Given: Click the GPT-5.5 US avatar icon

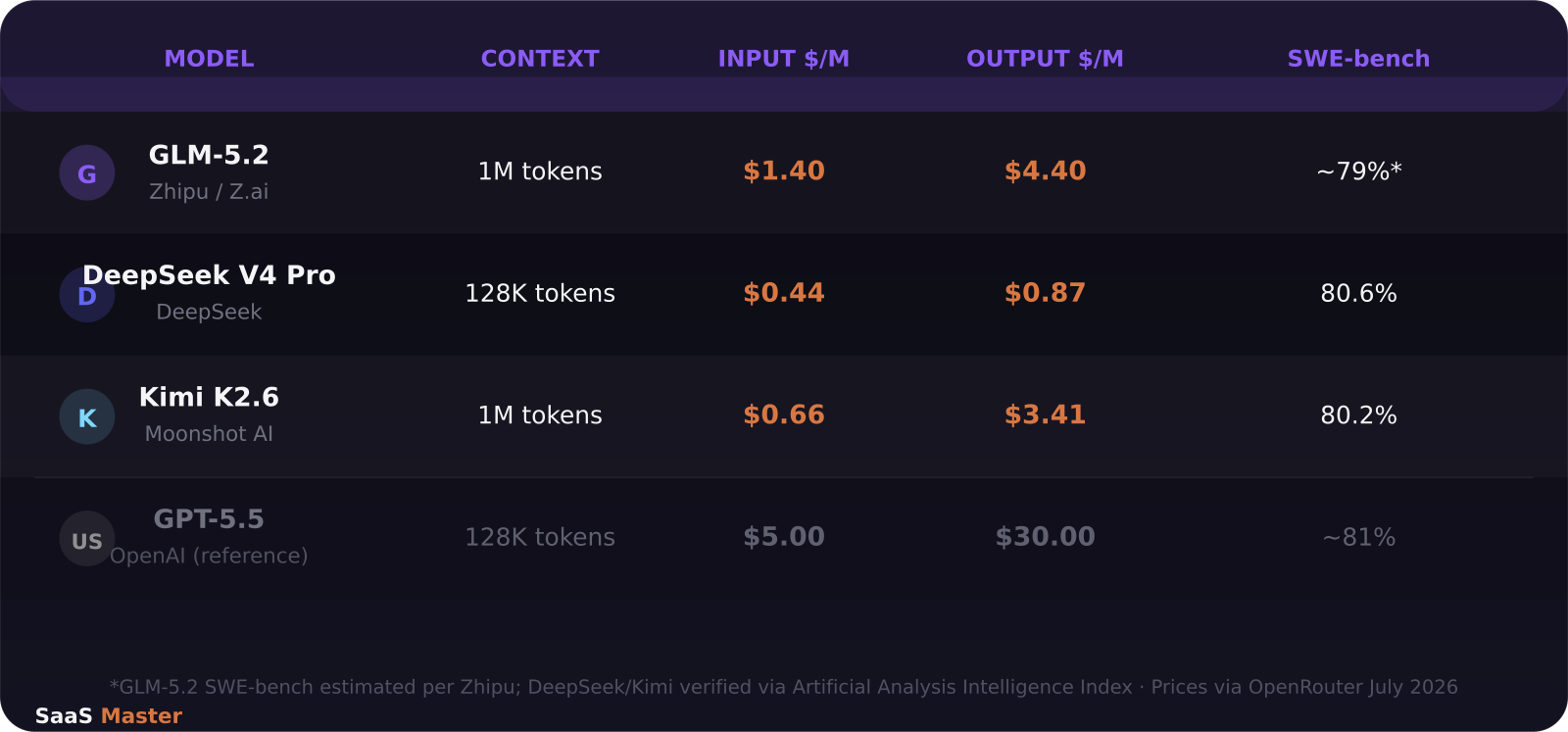Looking at the screenshot, I should click(x=87, y=539).
